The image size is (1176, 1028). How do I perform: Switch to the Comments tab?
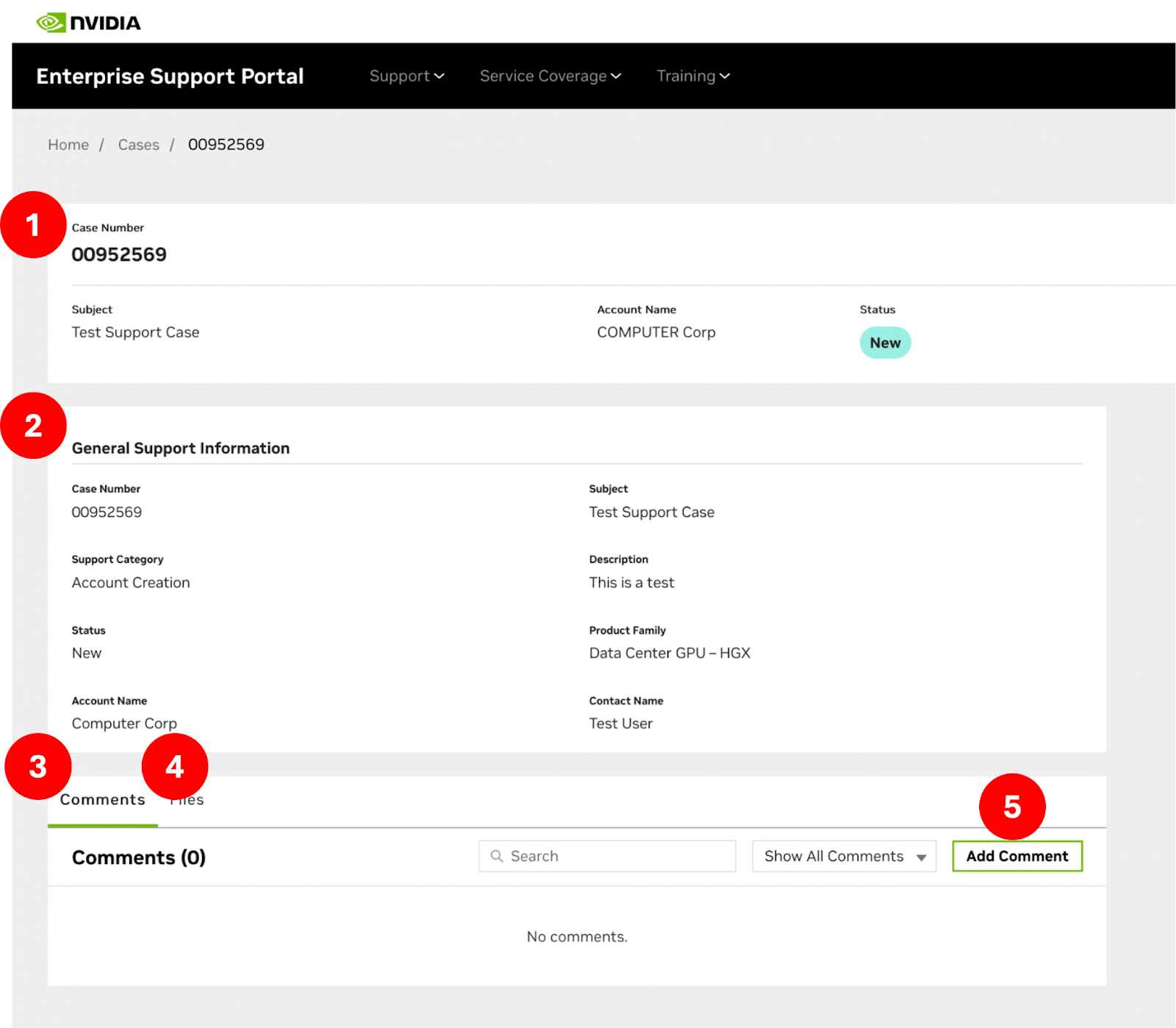tap(103, 800)
